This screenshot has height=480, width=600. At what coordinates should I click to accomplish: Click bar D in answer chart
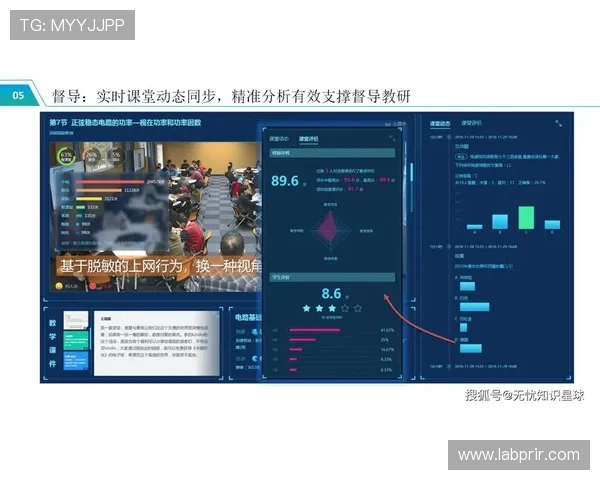(552, 225)
